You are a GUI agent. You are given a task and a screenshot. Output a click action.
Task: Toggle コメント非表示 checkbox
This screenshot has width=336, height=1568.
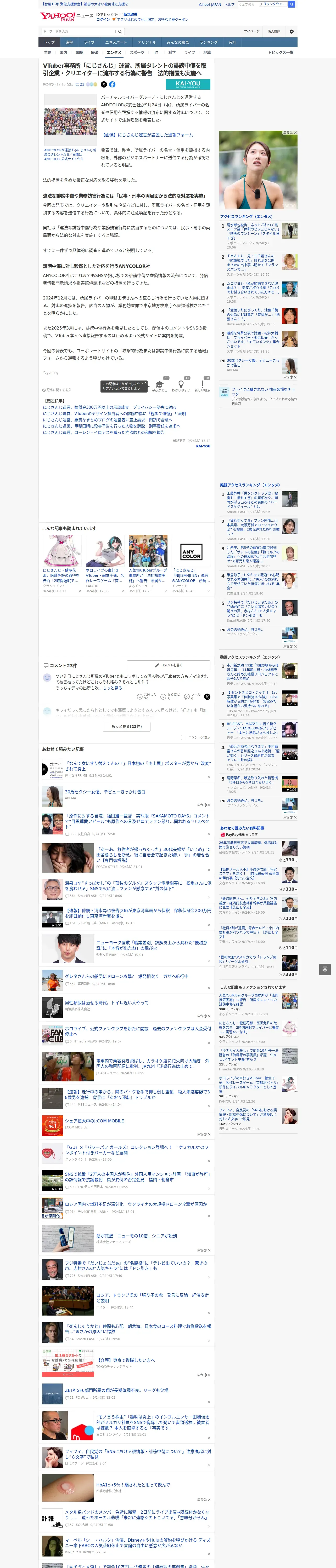[183, 737]
